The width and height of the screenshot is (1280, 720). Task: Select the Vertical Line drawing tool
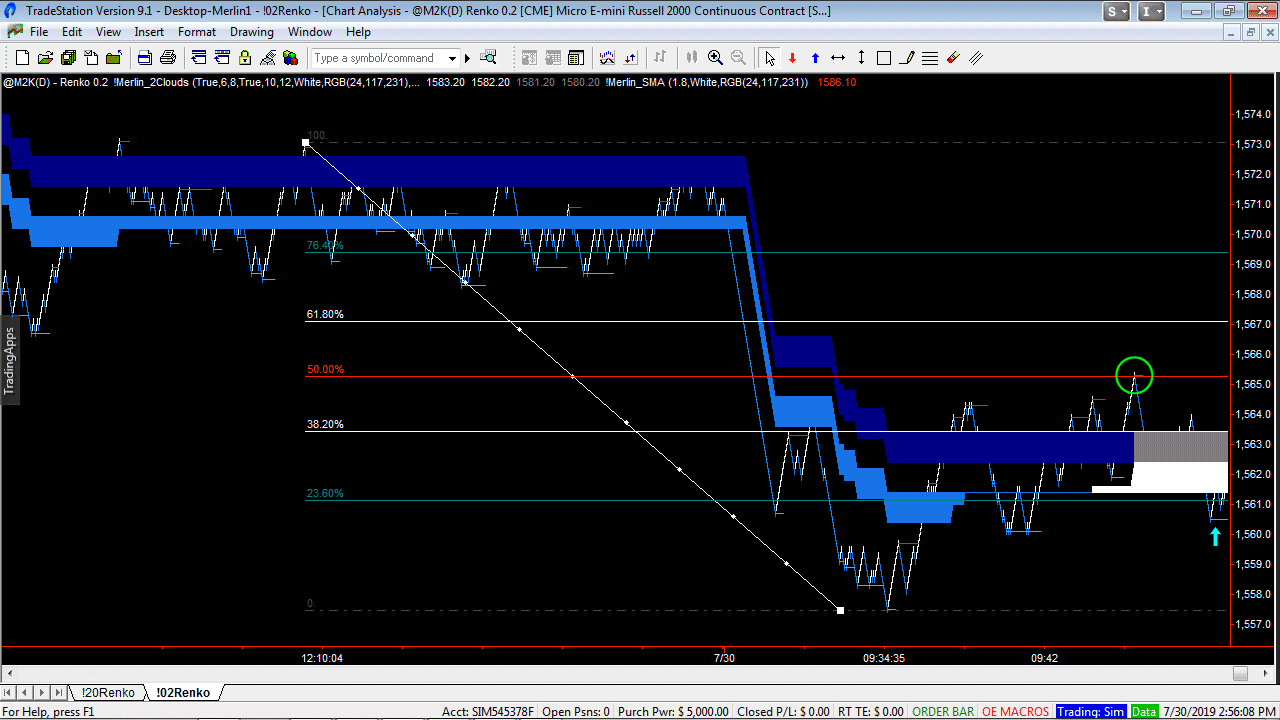tap(861, 57)
